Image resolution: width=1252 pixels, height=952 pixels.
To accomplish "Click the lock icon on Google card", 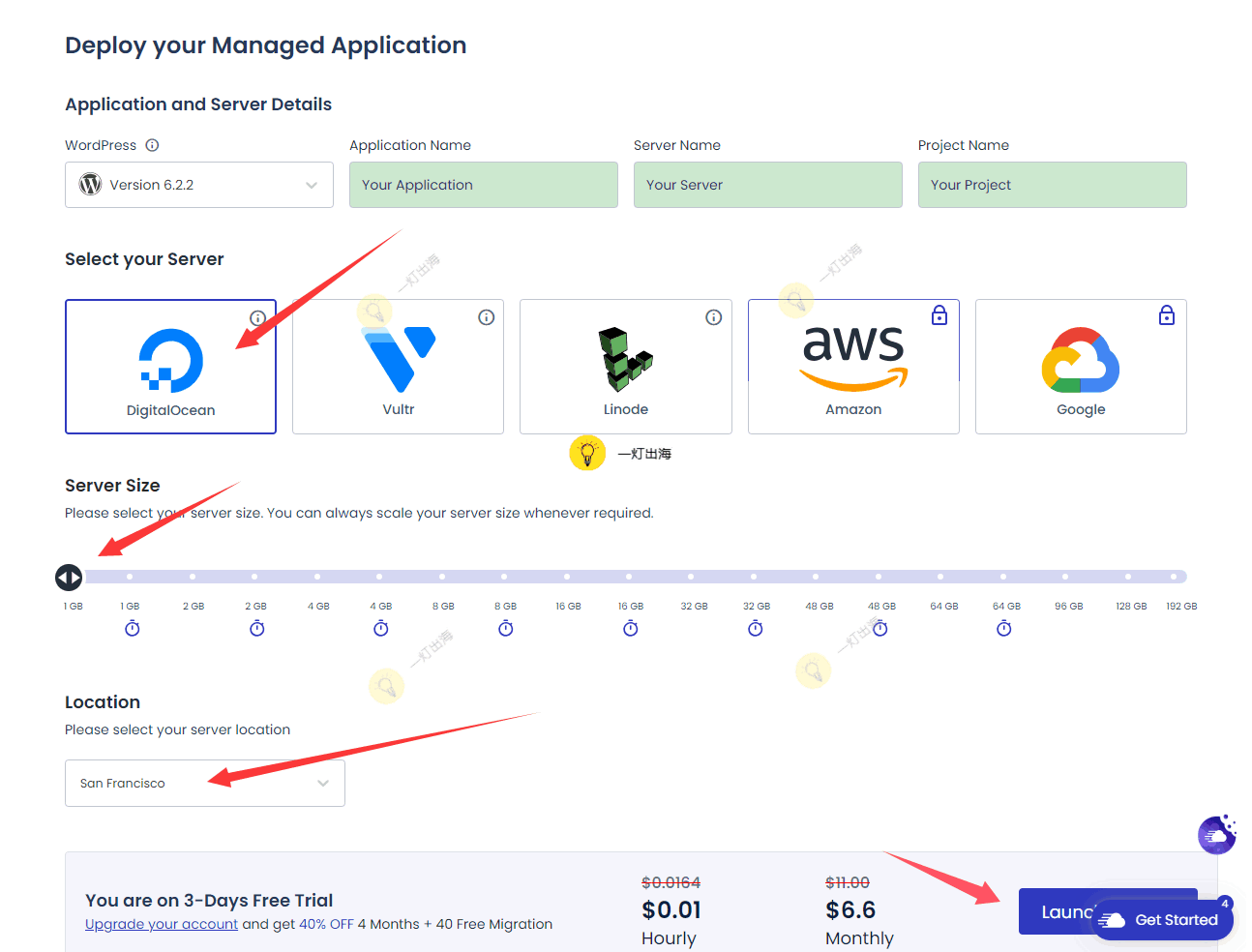I will click(x=1167, y=315).
